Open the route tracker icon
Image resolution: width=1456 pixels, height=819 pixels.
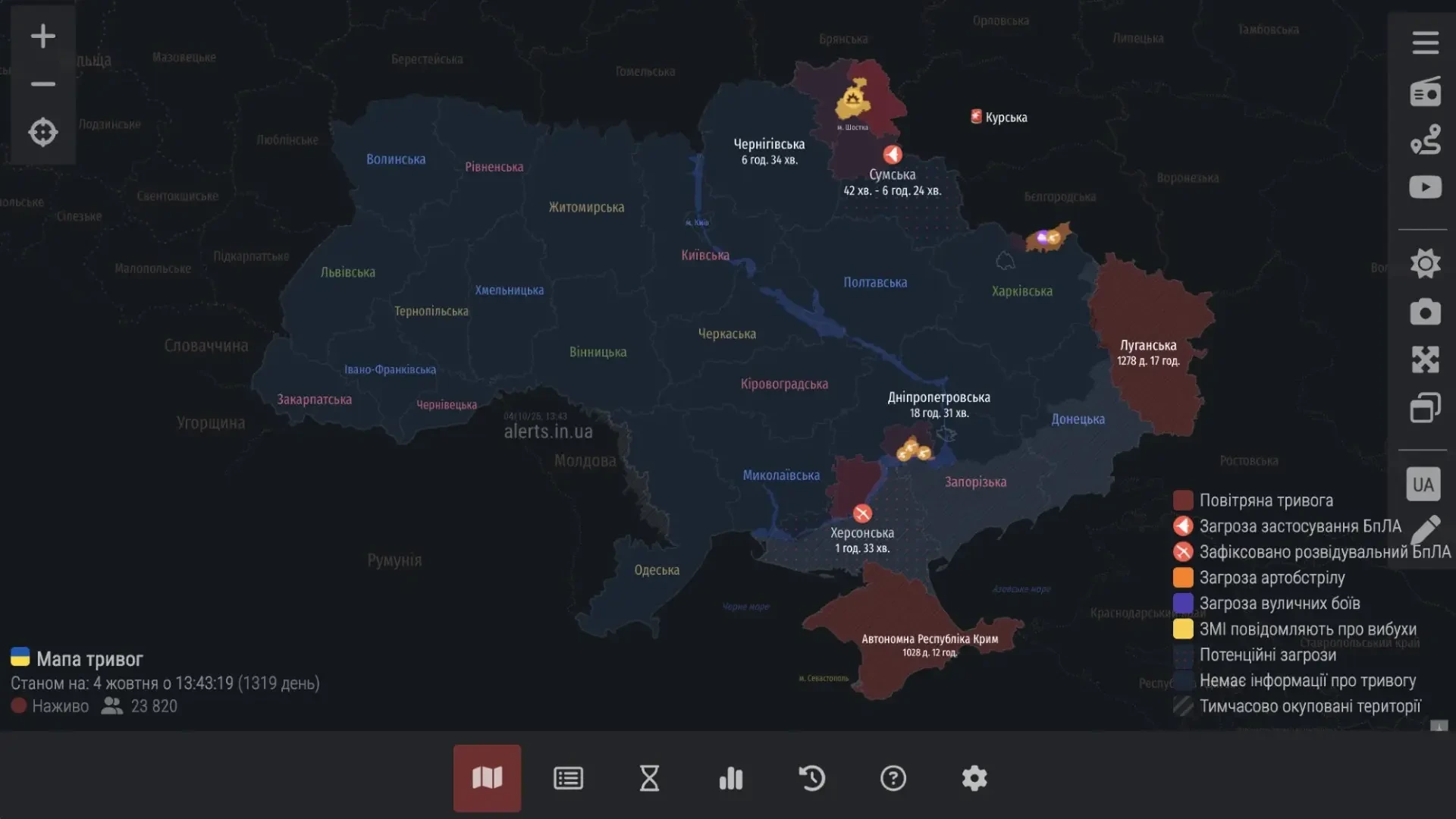[1425, 140]
